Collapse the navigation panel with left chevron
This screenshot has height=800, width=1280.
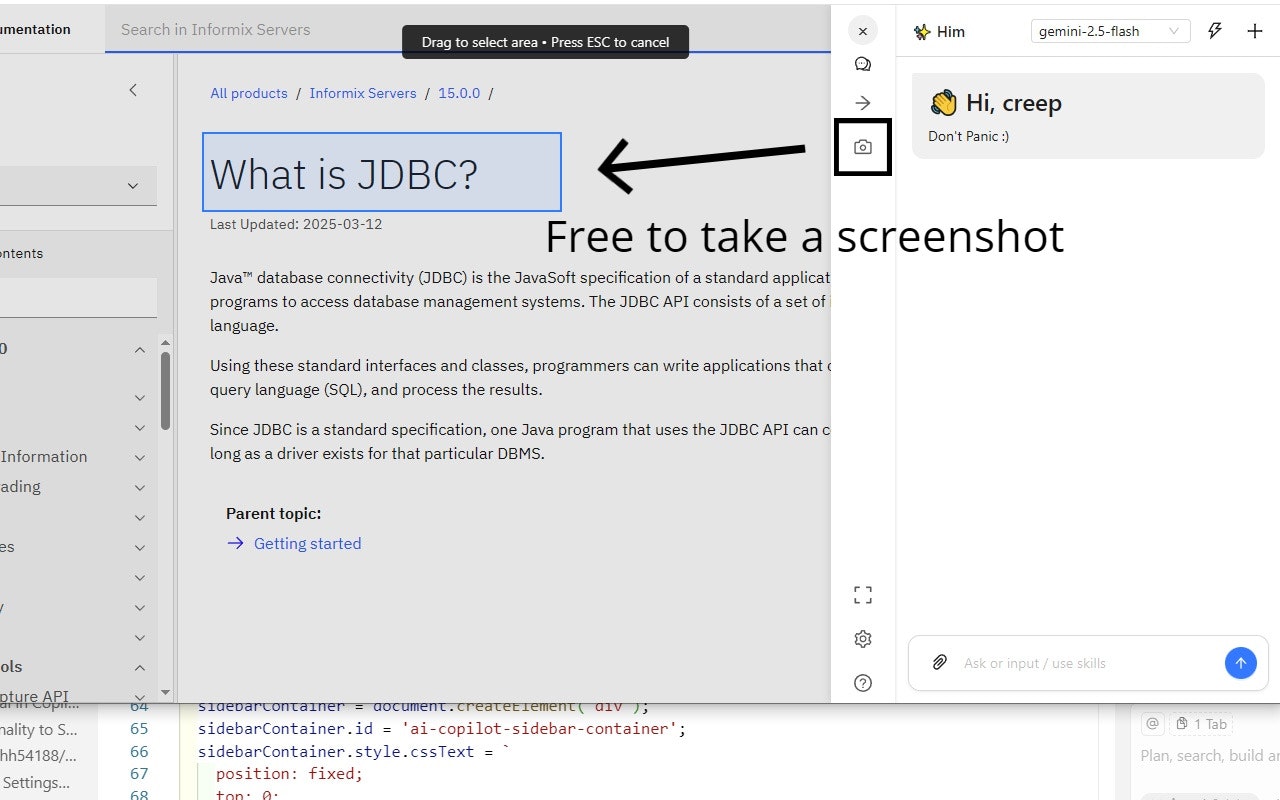(x=133, y=90)
